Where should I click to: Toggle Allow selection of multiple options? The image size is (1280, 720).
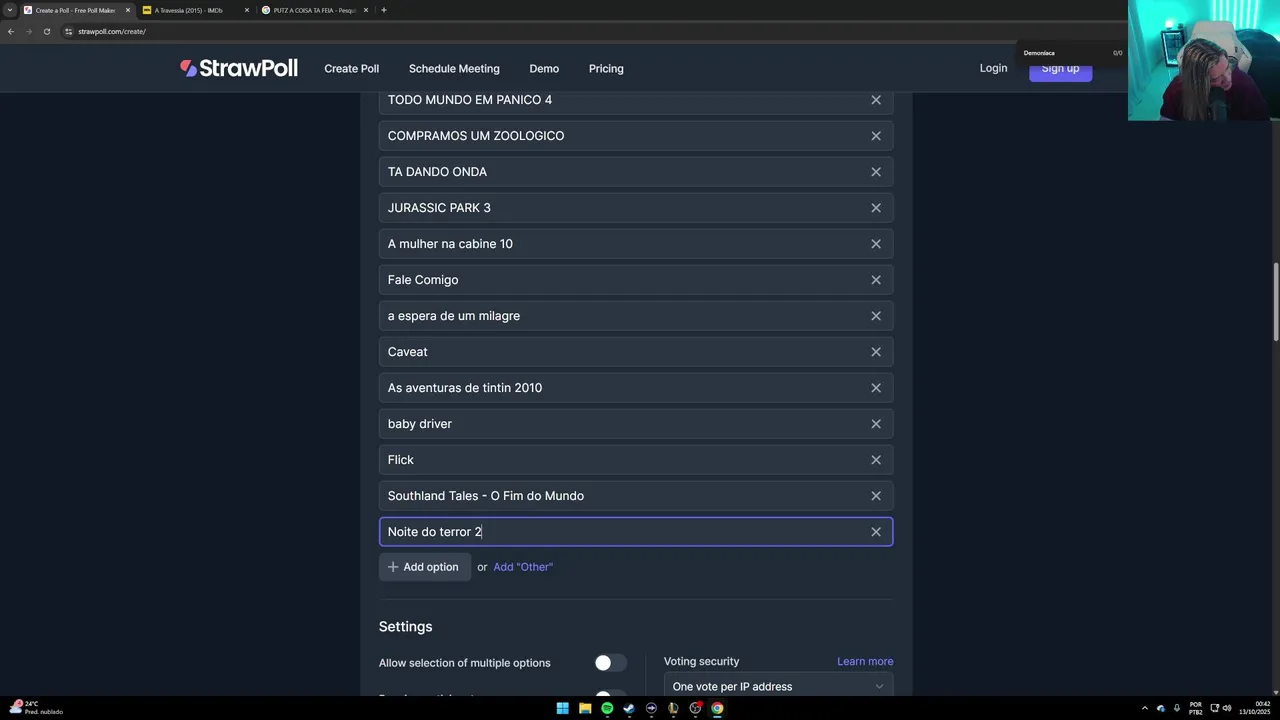tap(610, 663)
